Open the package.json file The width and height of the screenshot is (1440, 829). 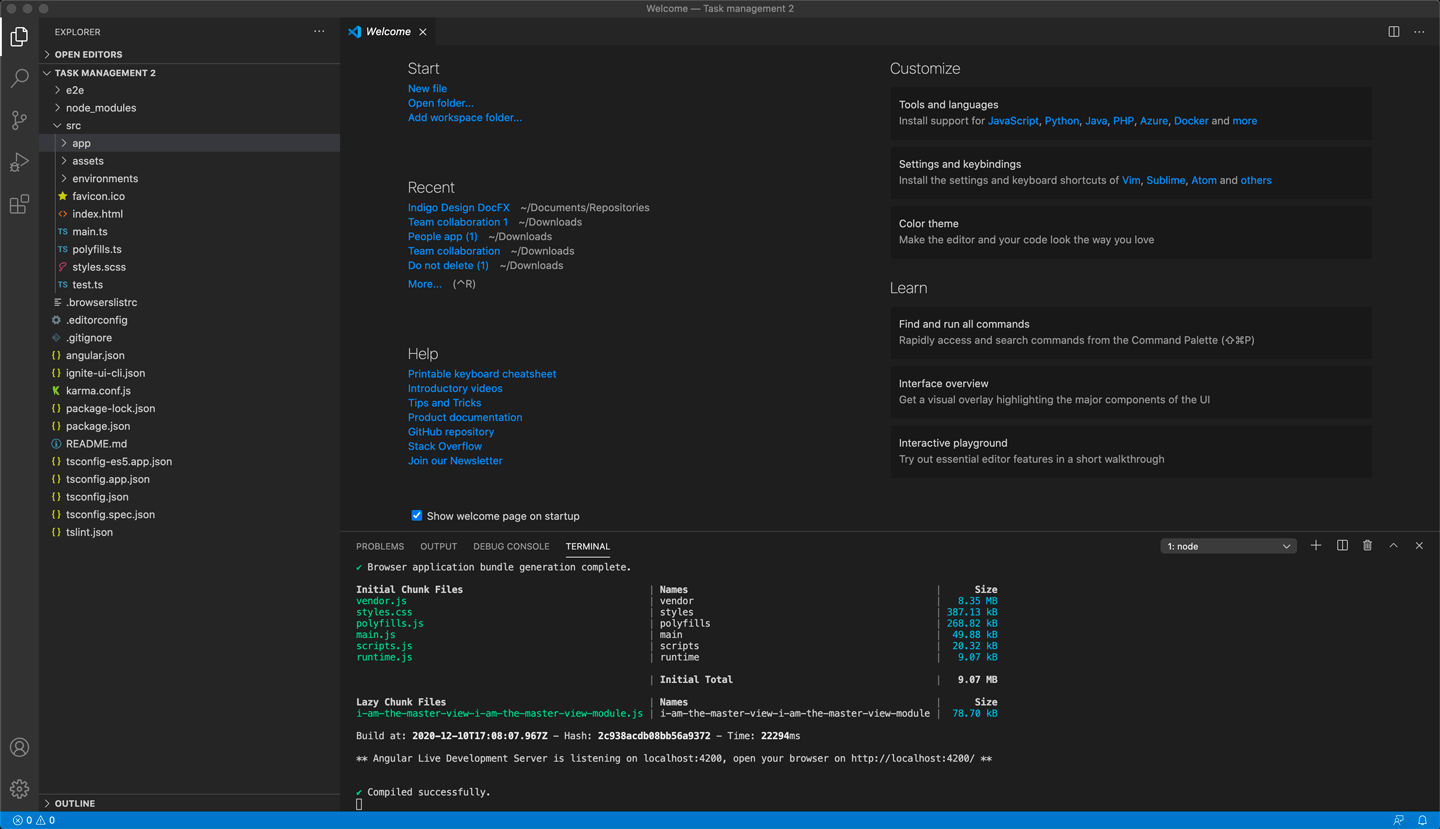click(x=98, y=426)
